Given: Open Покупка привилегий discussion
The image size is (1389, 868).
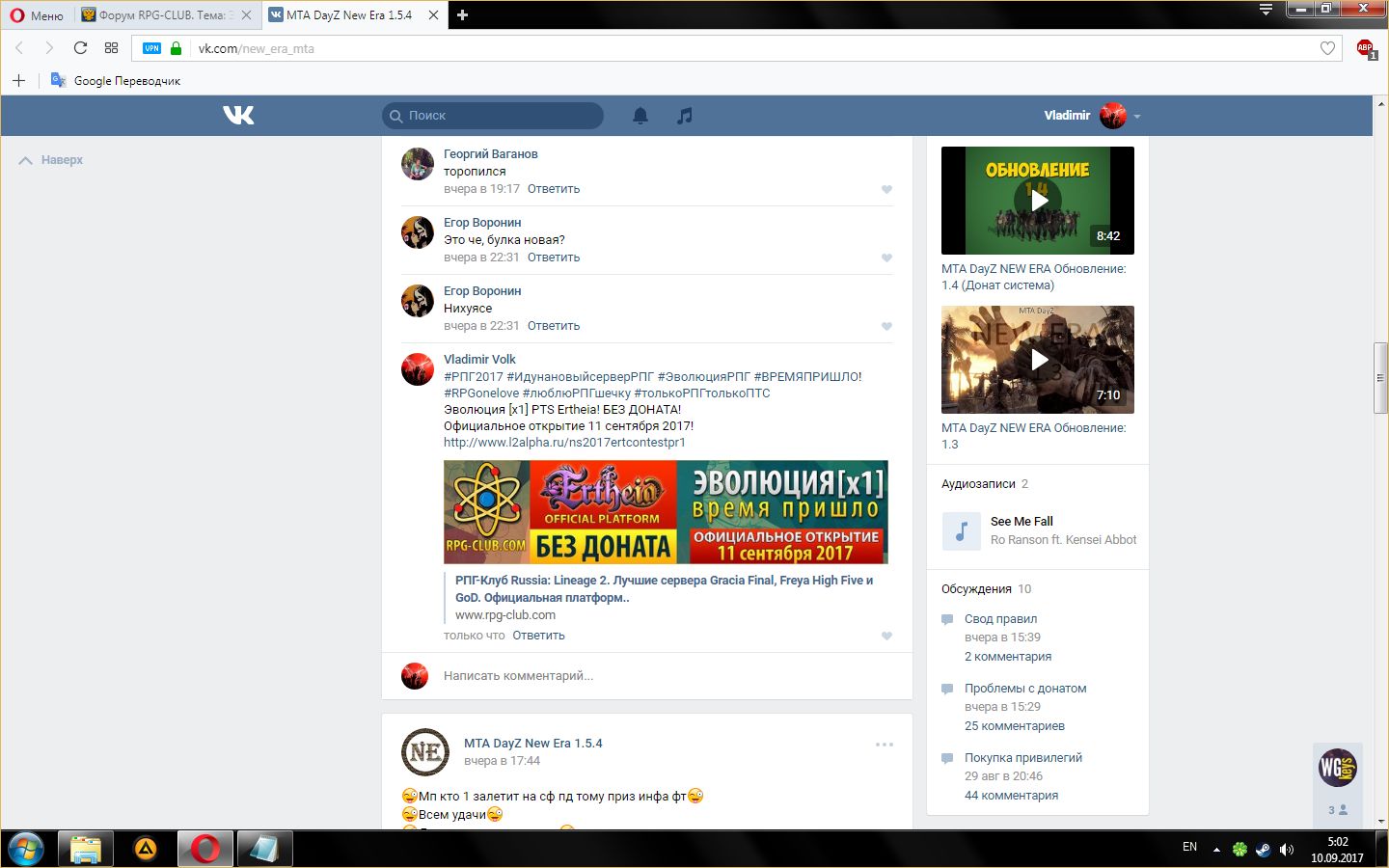Looking at the screenshot, I should (x=1023, y=758).
